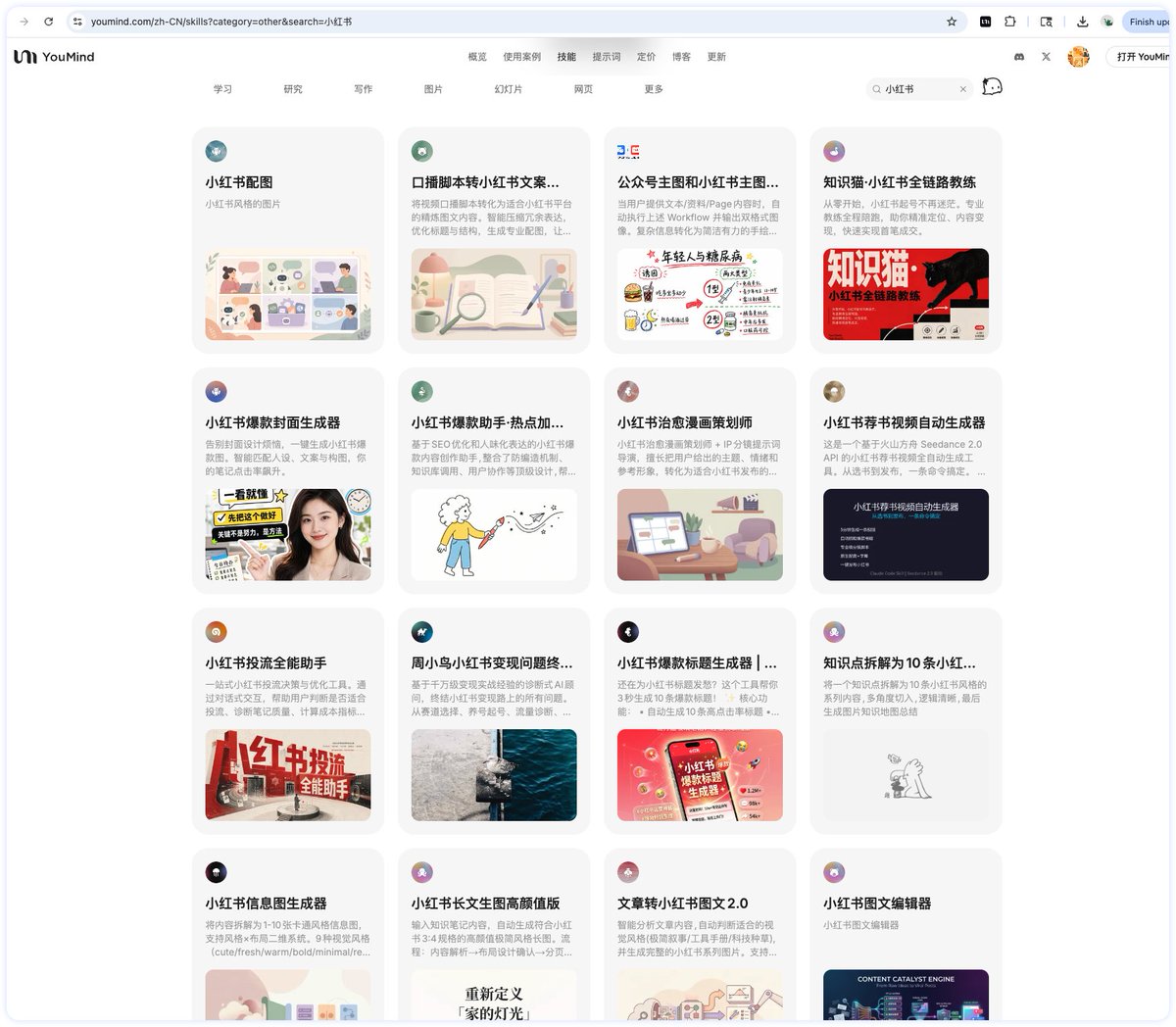The image size is (1176, 1027).
Task: Open browser downloads icon
Action: tap(1082, 21)
